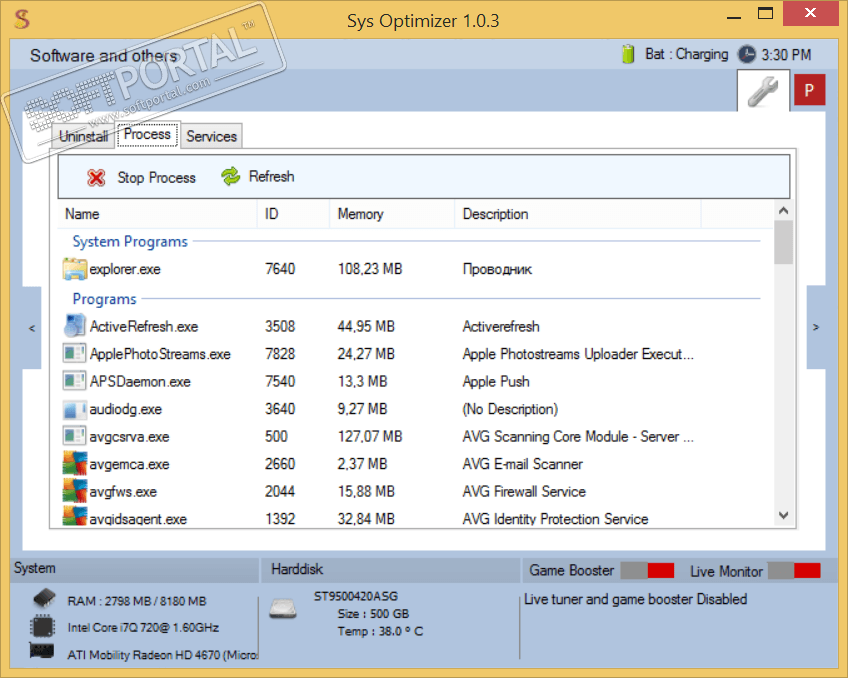Click the graphics card icon
Image resolution: width=848 pixels, height=678 pixels.
(42, 651)
